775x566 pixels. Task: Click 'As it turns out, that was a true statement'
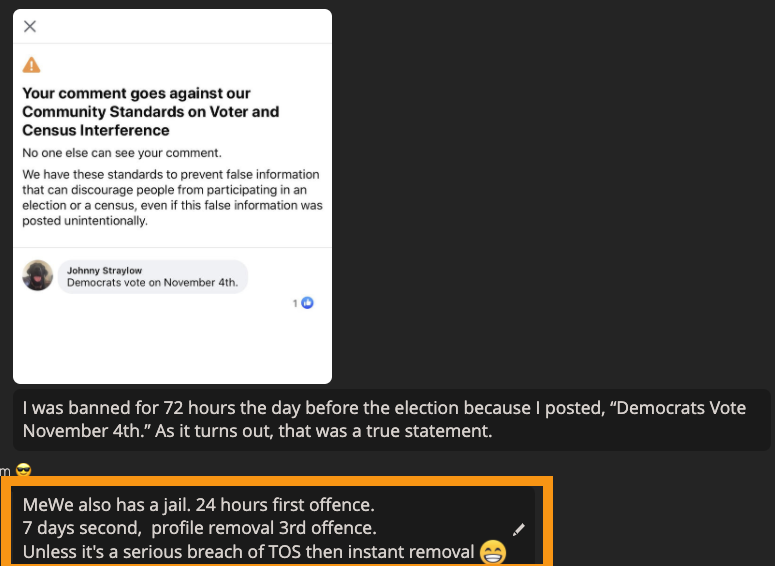(x=324, y=431)
